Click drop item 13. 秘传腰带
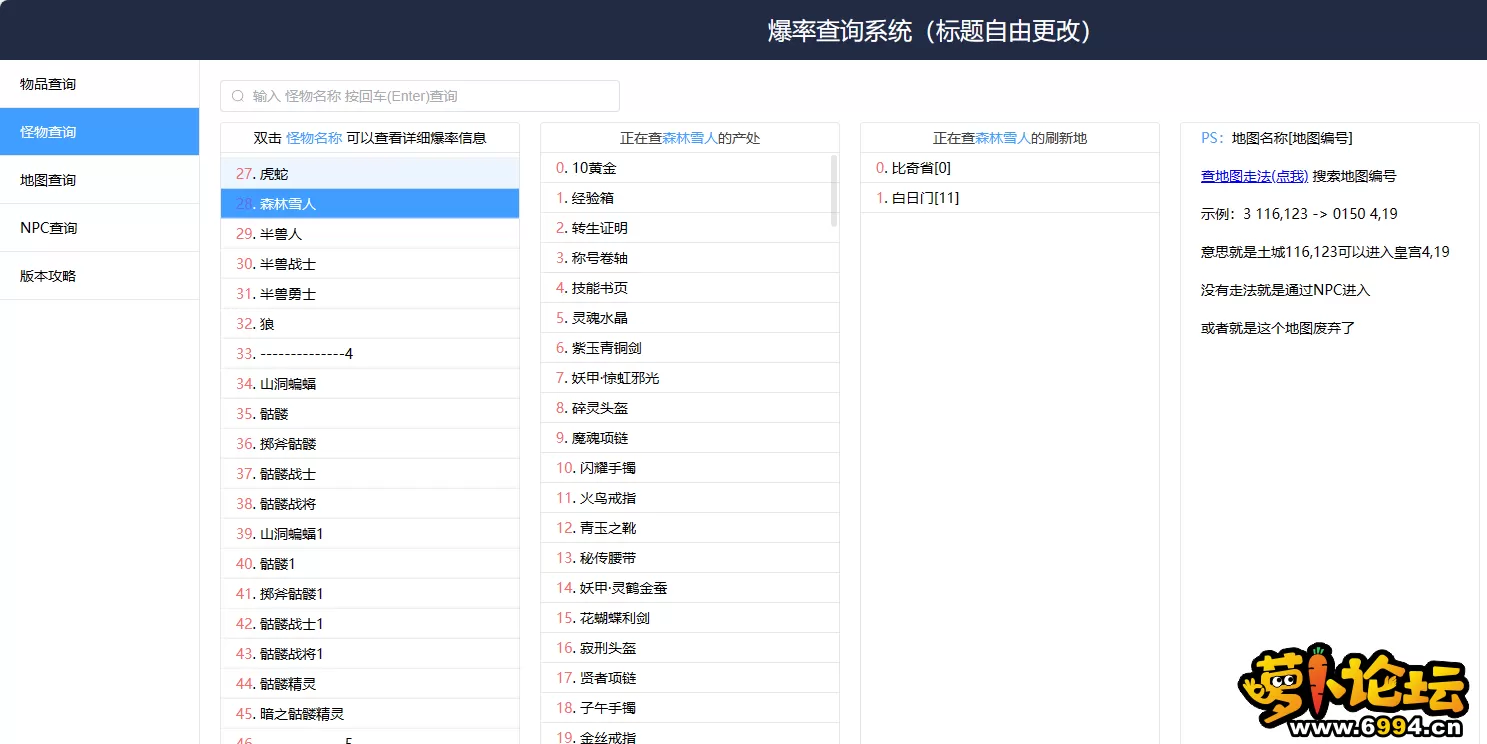The height and width of the screenshot is (744, 1487). (x=690, y=558)
